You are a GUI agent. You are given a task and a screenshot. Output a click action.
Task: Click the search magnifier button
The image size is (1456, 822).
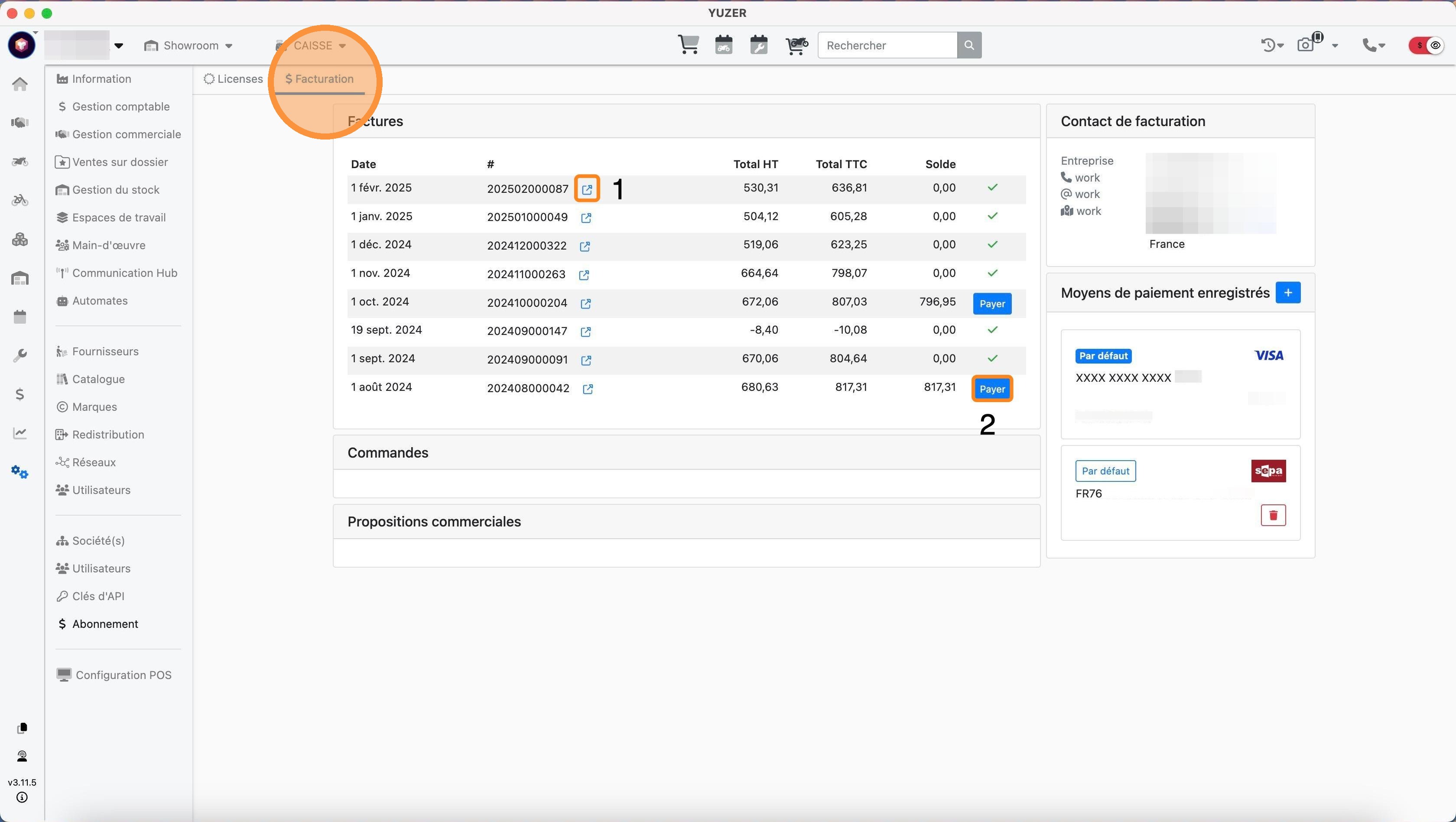(x=969, y=45)
